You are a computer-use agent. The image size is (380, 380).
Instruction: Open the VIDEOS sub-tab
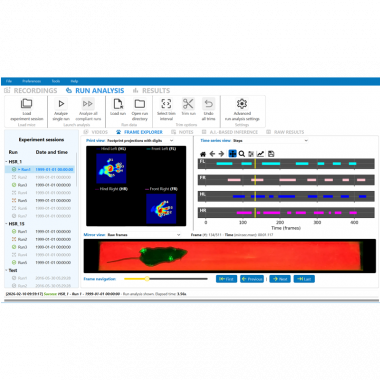pyautogui.click(x=96, y=132)
